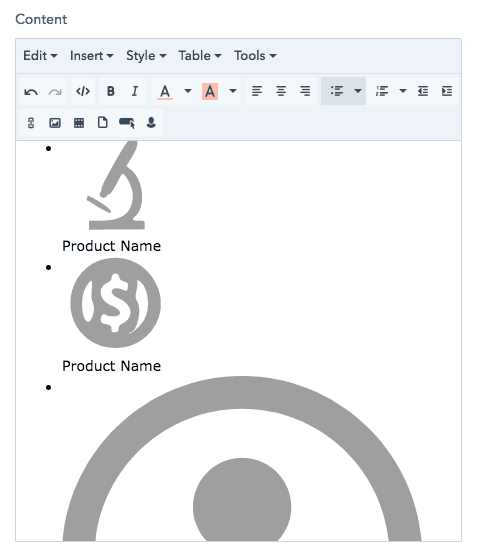Click the document page icon
This screenshot has width=480, height=554.
(102, 123)
